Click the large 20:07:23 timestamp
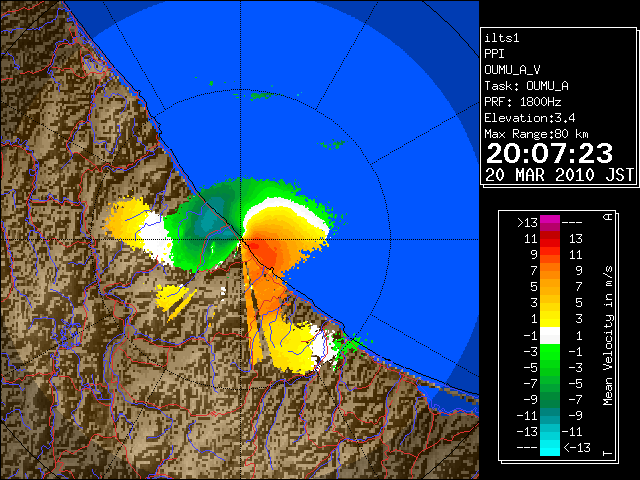This screenshot has height=480, width=640. [x=549, y=153]
